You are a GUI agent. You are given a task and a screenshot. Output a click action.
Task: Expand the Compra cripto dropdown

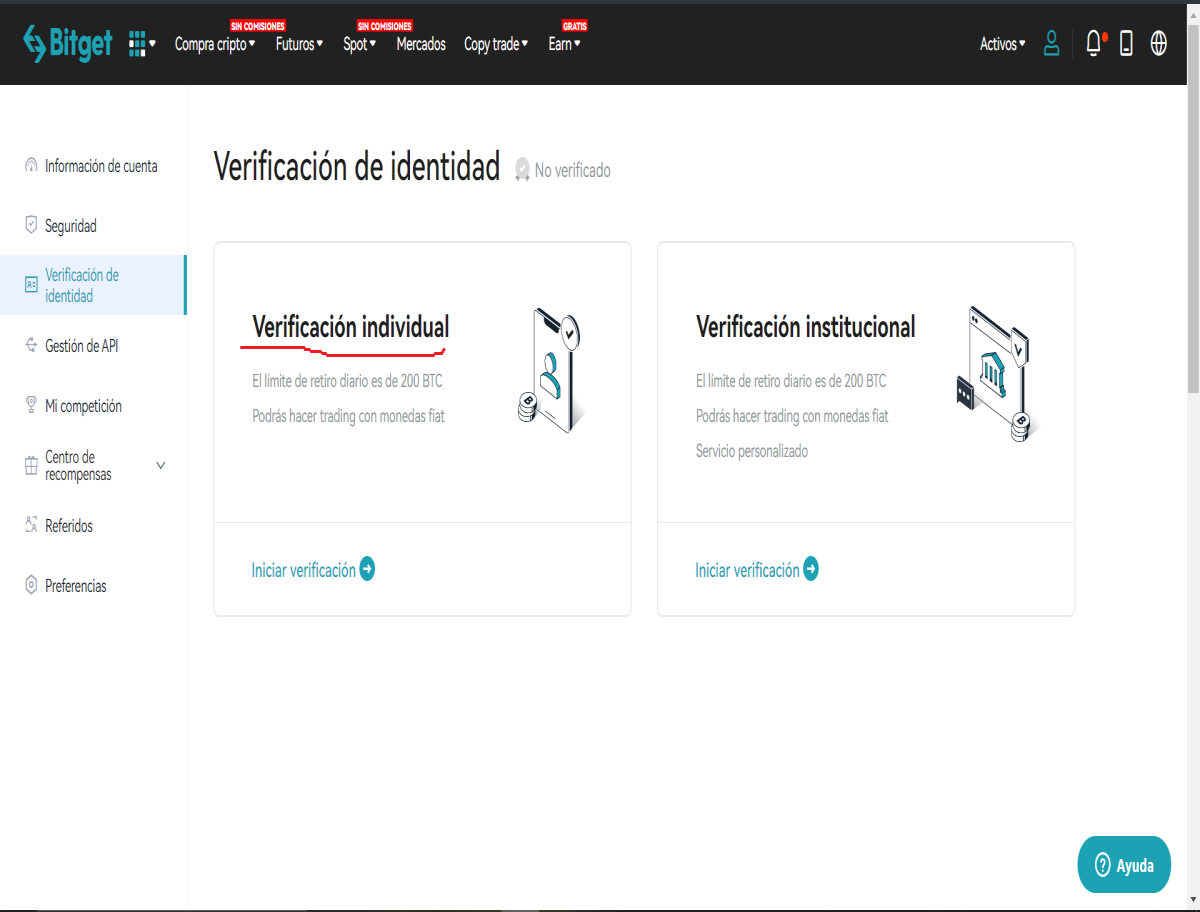coord(215,44)
